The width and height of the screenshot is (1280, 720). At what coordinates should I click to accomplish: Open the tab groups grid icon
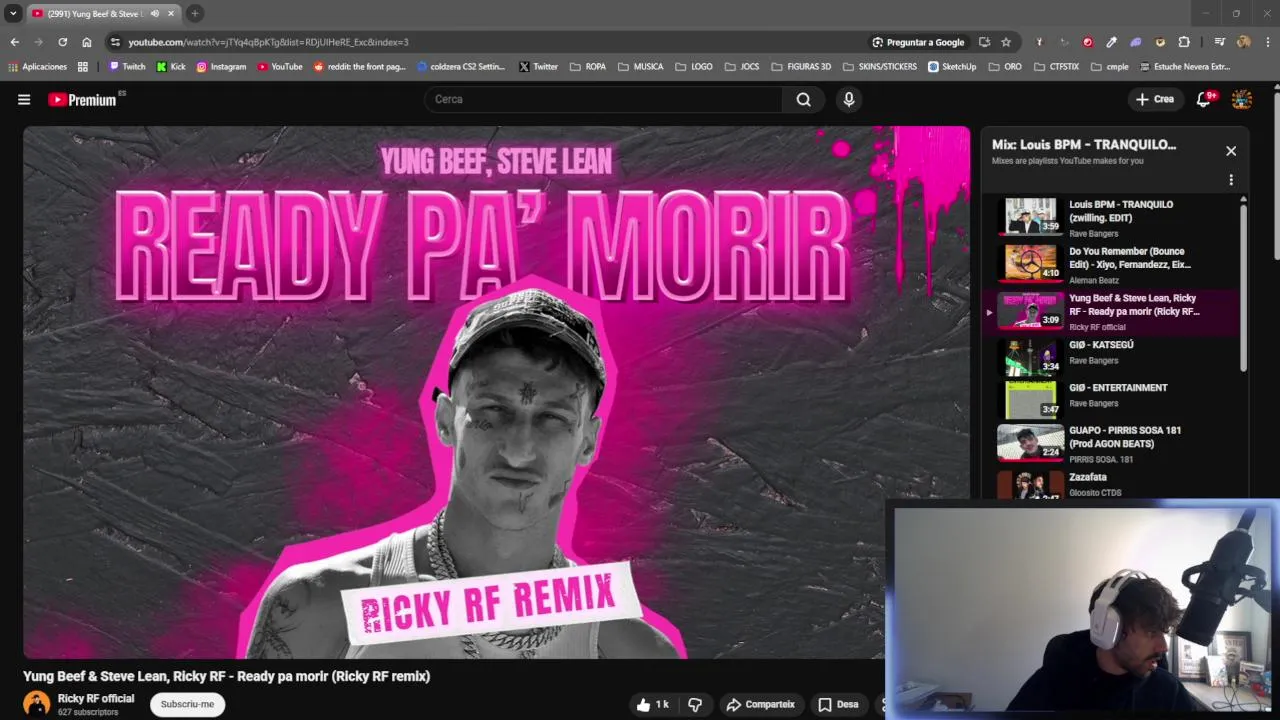click(83, 67)
